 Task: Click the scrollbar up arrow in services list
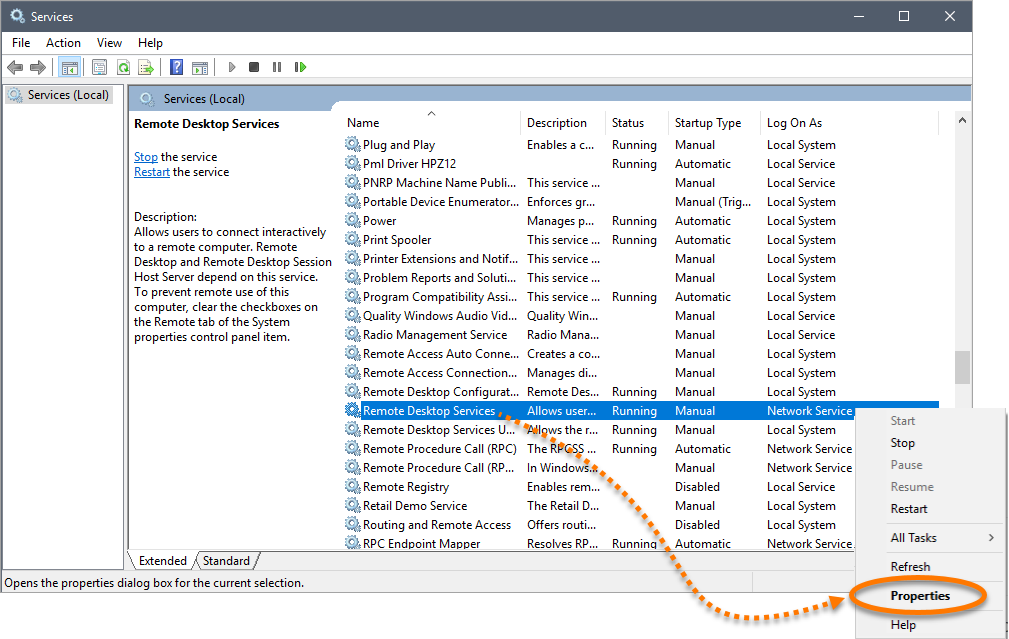coord(962,120)
